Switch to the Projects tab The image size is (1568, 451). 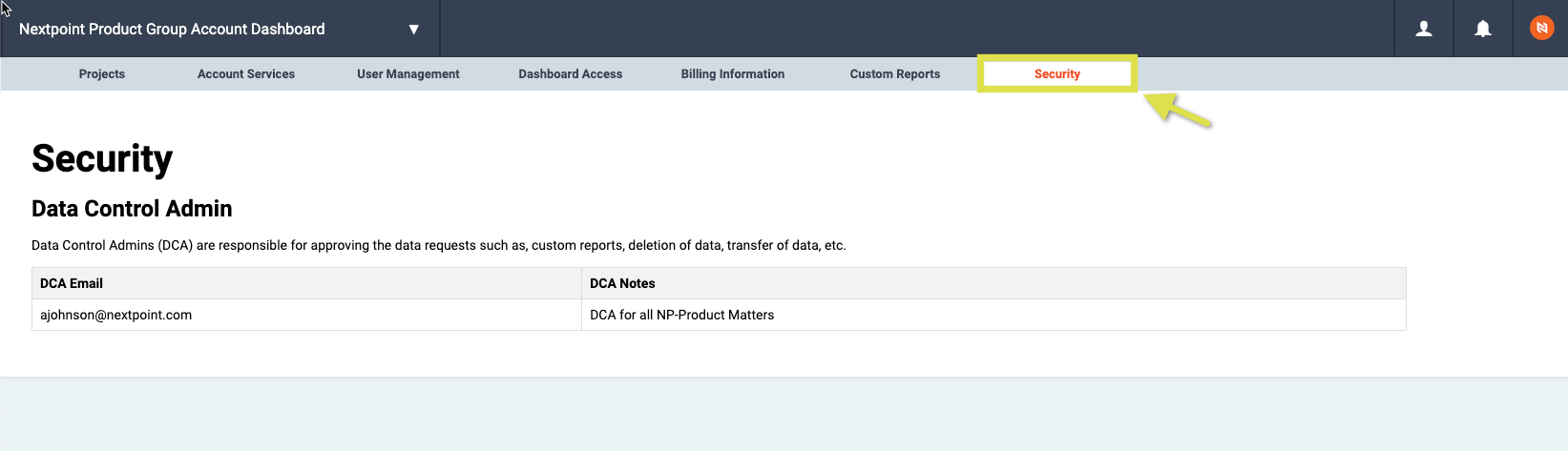102,74
